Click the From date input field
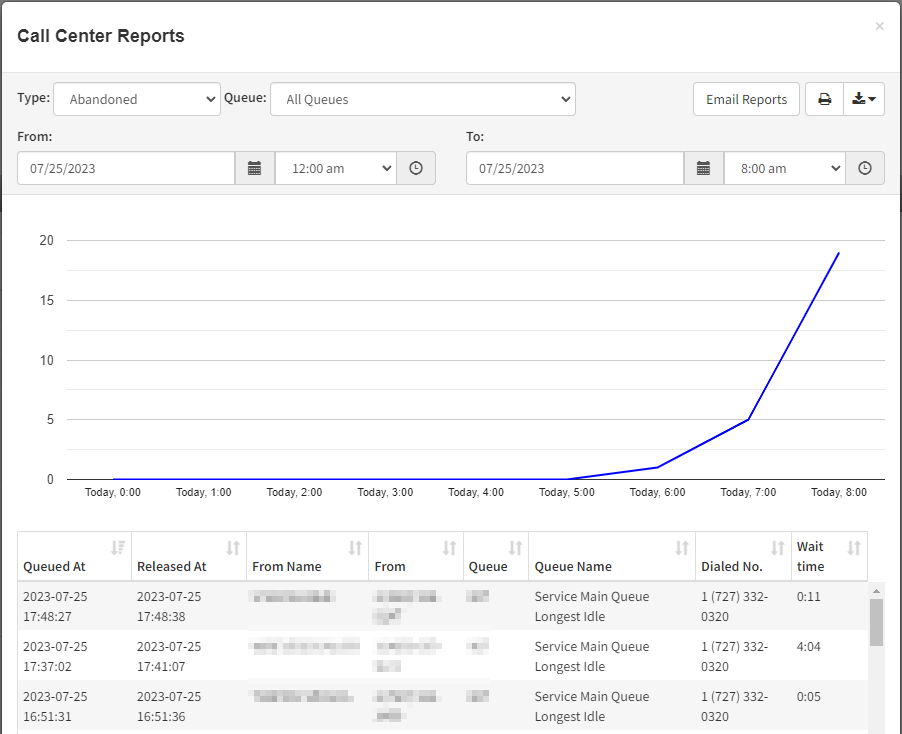Viewport: 902px width, 734px height. click(x=126, y=168)
